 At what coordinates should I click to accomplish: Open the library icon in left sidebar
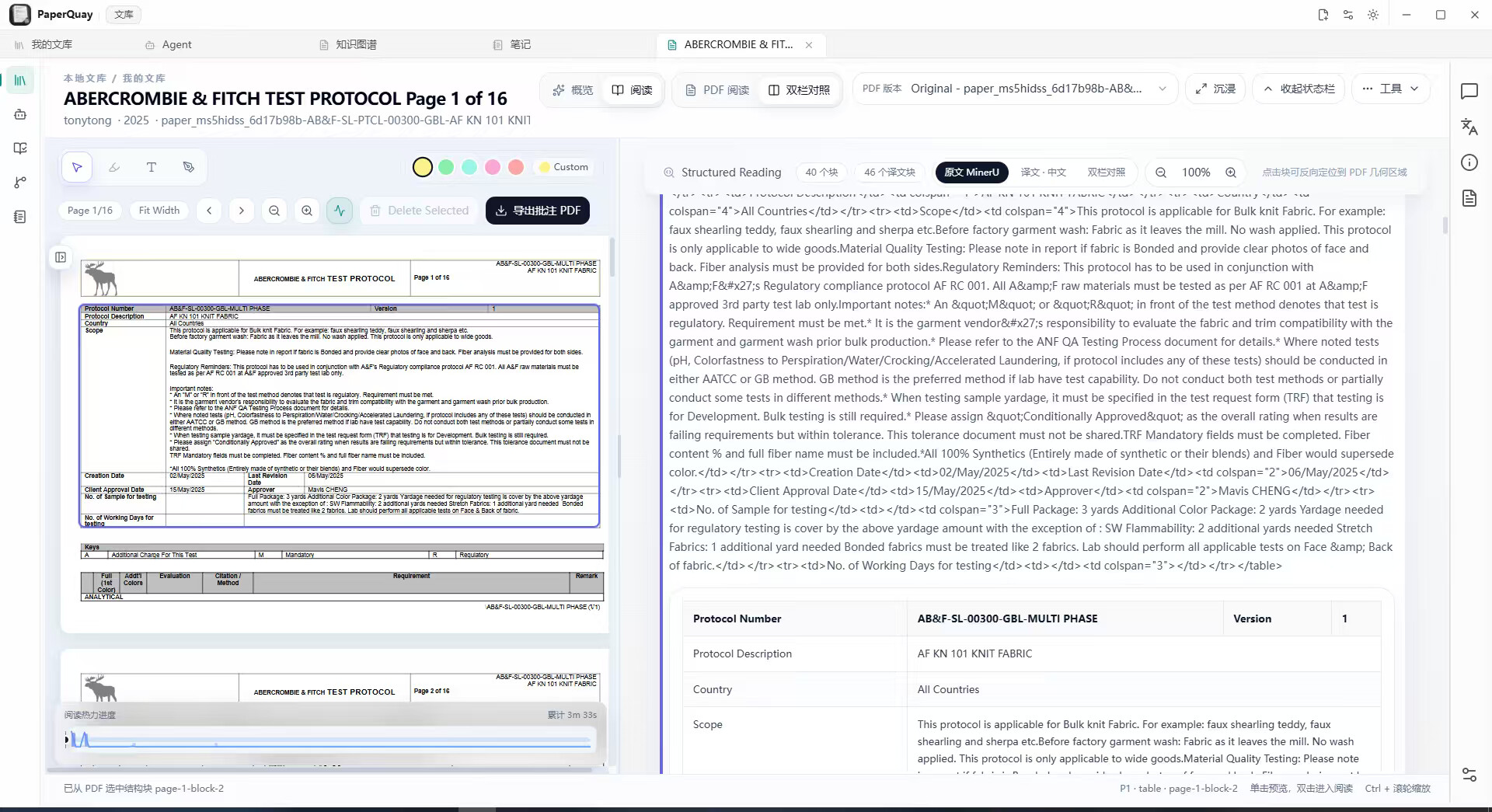pyautogui.click(x=20, y=80)
